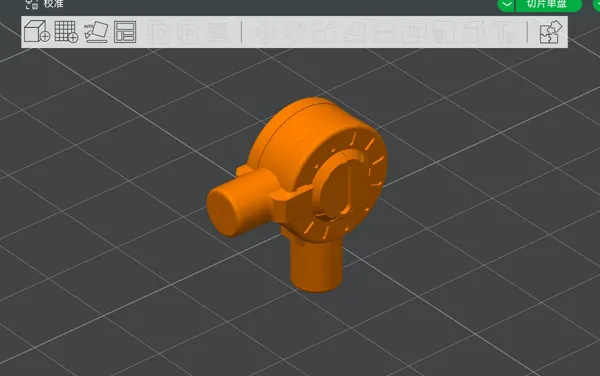Open the 校准 calibration menu
The height and width of the screenshot is (376, 600).
44,4
